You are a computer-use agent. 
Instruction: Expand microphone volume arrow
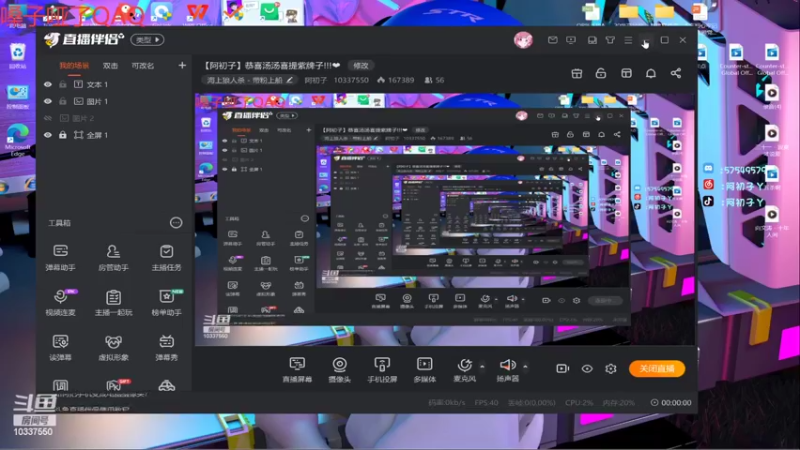pyautogui.click(x=482, y=366)
